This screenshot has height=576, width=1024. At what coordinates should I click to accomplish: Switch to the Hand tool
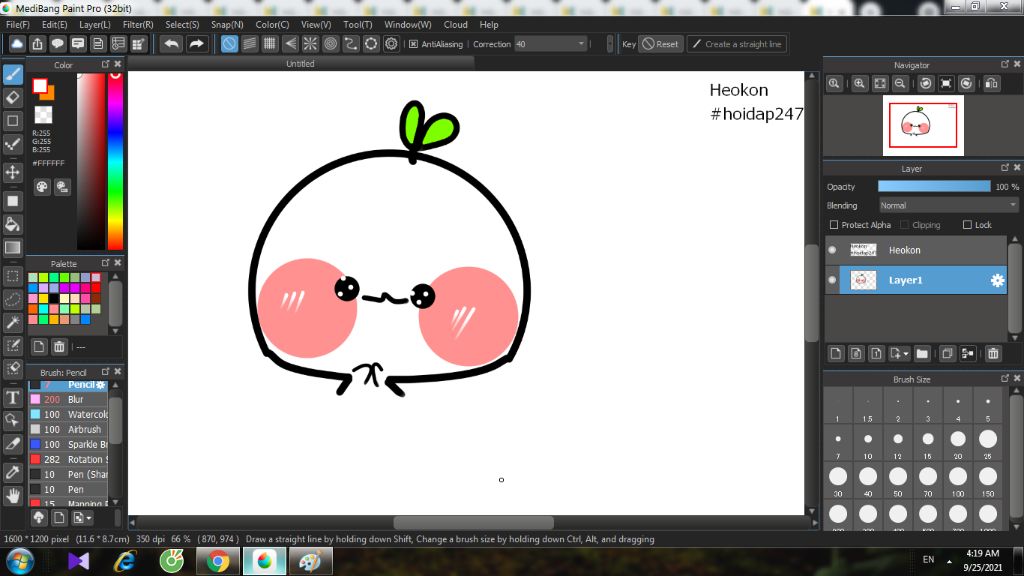[x=12, y=496]
